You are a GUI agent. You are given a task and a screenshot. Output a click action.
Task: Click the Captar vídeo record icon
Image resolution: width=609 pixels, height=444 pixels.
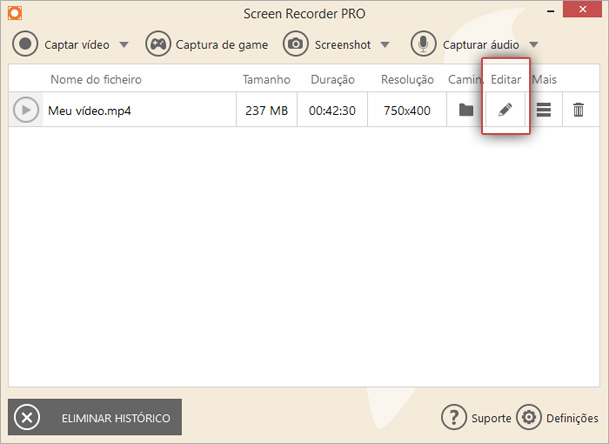[x=25, y=44]
